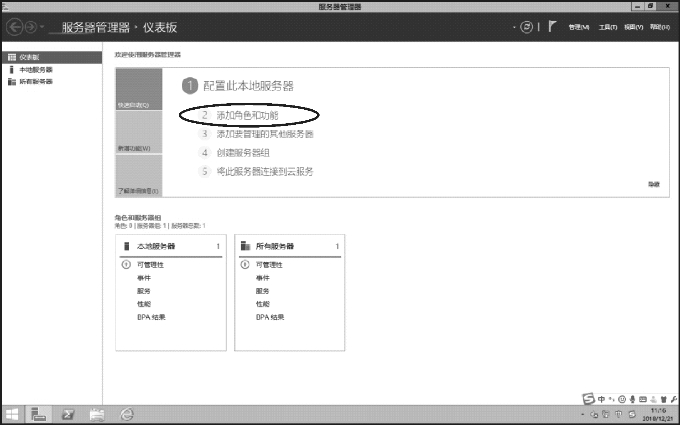680x425 pixels.
Task: Switch to the 新增功能(W) tile
Action: coord(139,132)
